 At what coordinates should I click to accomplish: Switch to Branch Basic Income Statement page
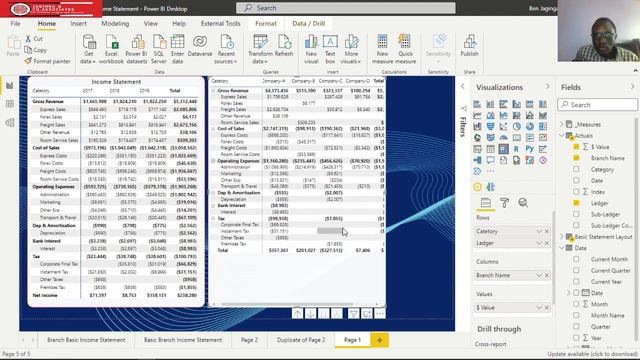[86, 340]
